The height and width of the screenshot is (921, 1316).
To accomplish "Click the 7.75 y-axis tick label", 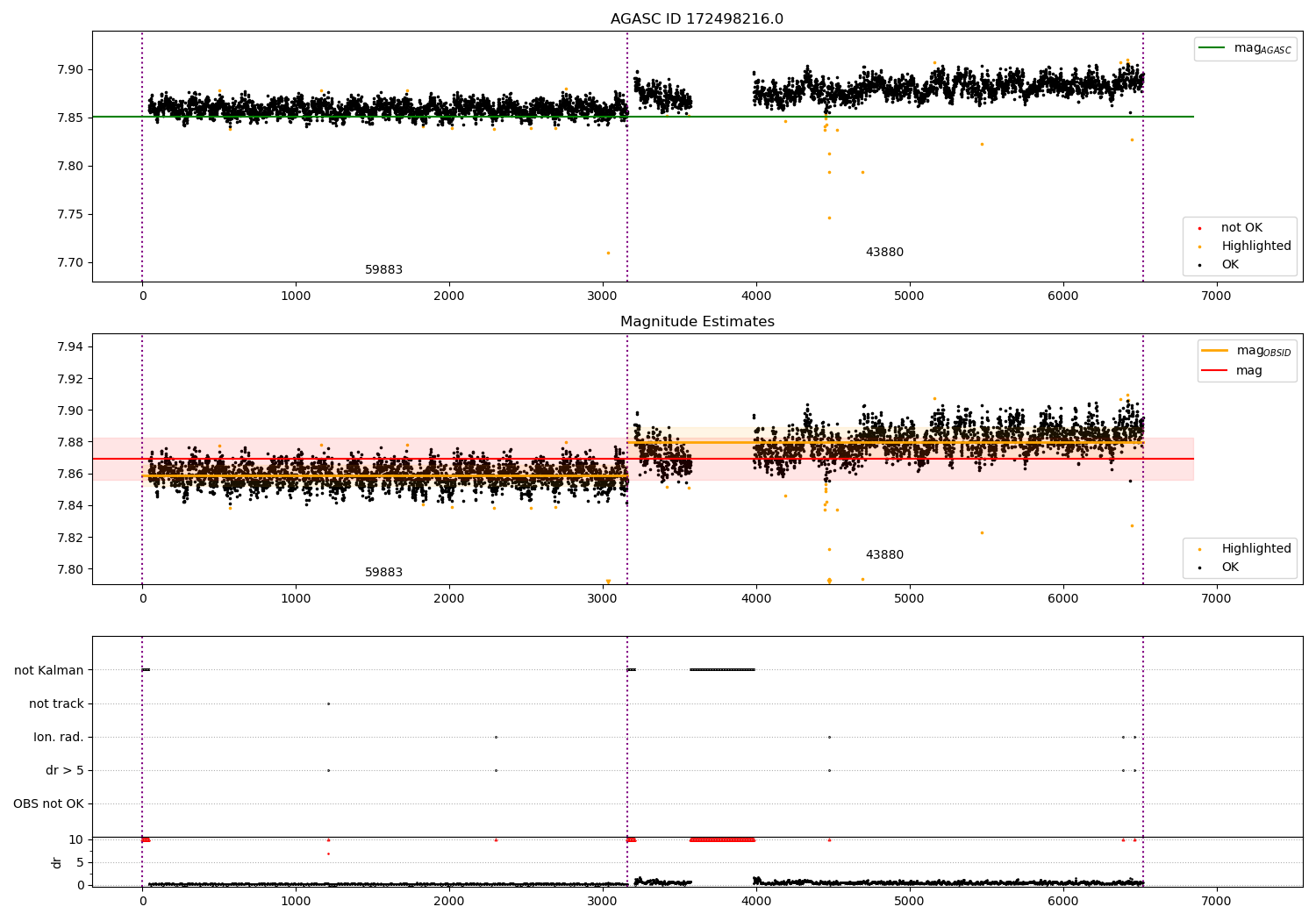I will point(70,215).
